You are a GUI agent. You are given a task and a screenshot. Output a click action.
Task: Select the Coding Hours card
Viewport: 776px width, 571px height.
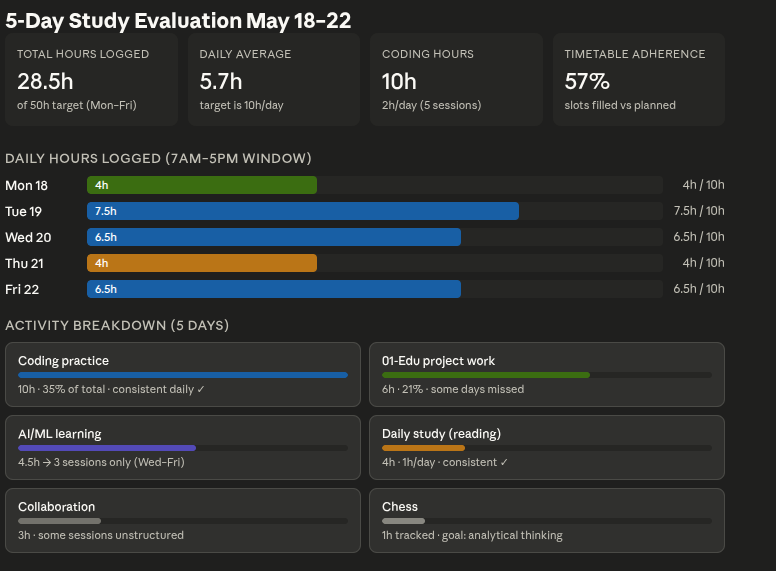click(456, 80)
